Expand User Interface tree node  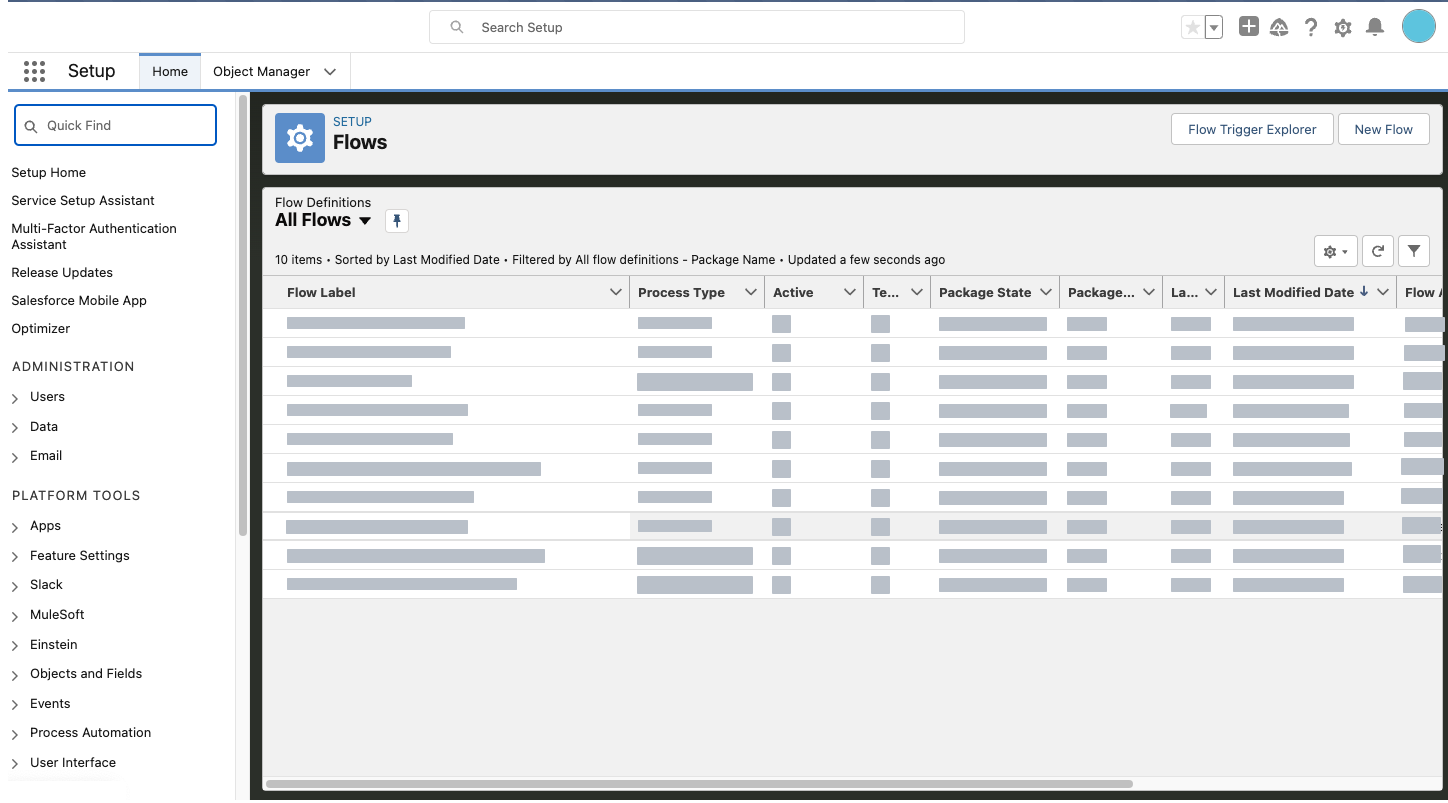[15, 764]
